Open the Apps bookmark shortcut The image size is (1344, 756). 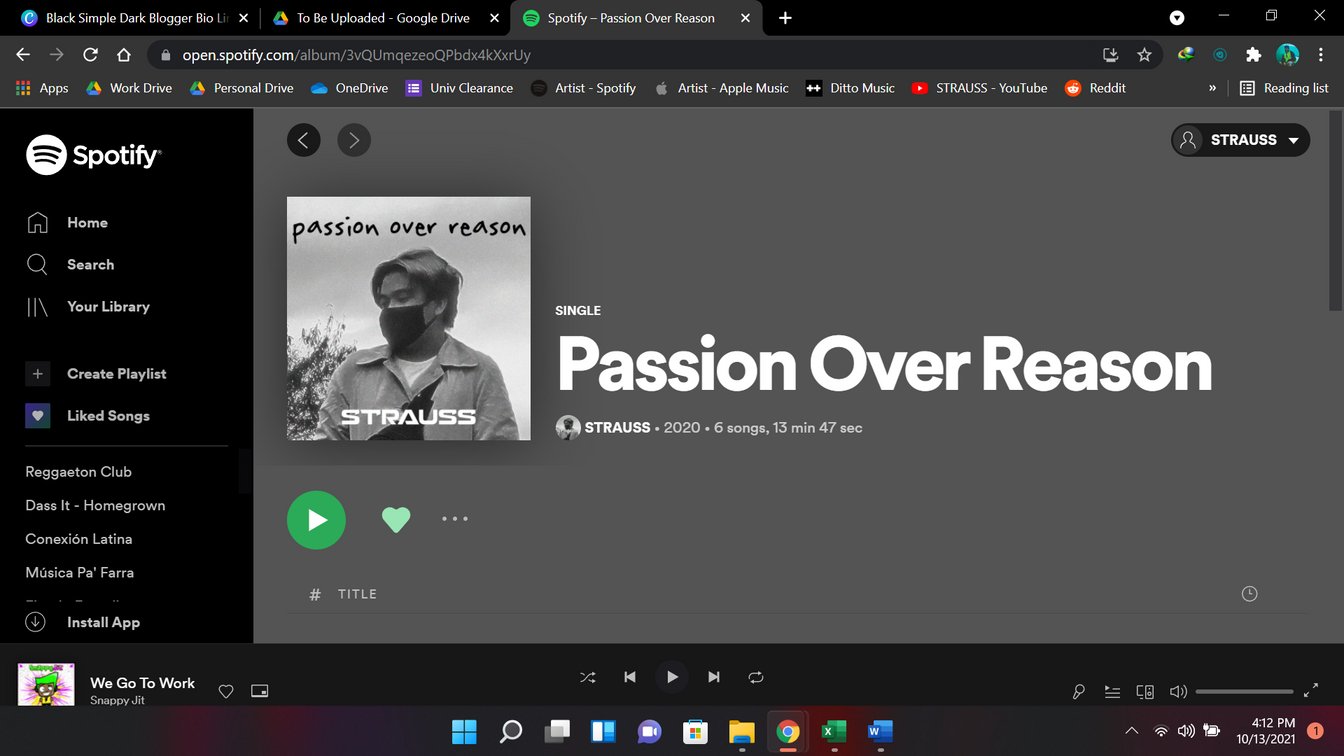43,88
